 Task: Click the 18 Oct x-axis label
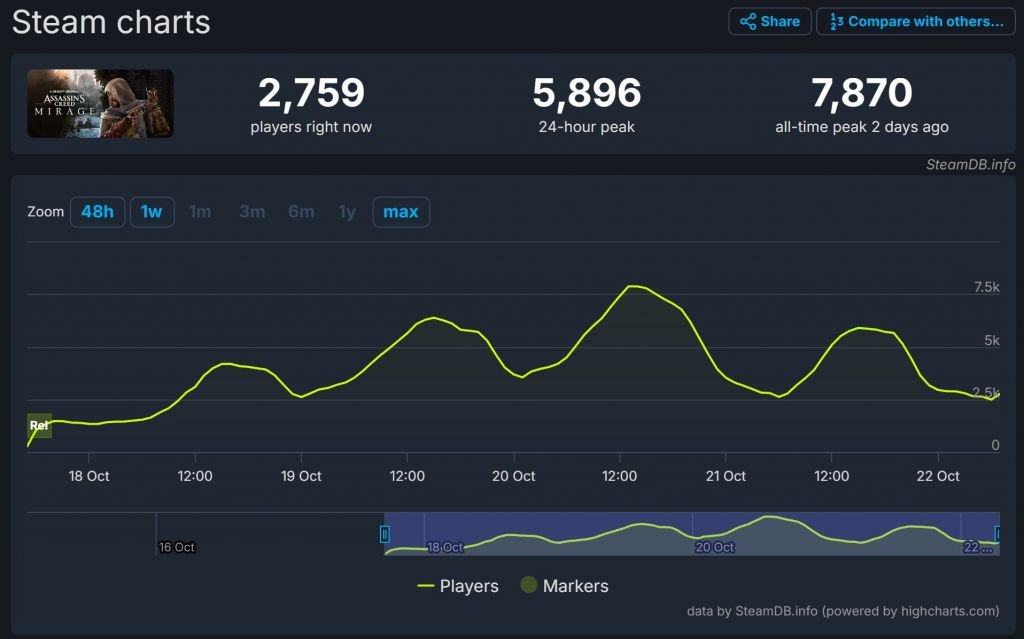point(89,476)
